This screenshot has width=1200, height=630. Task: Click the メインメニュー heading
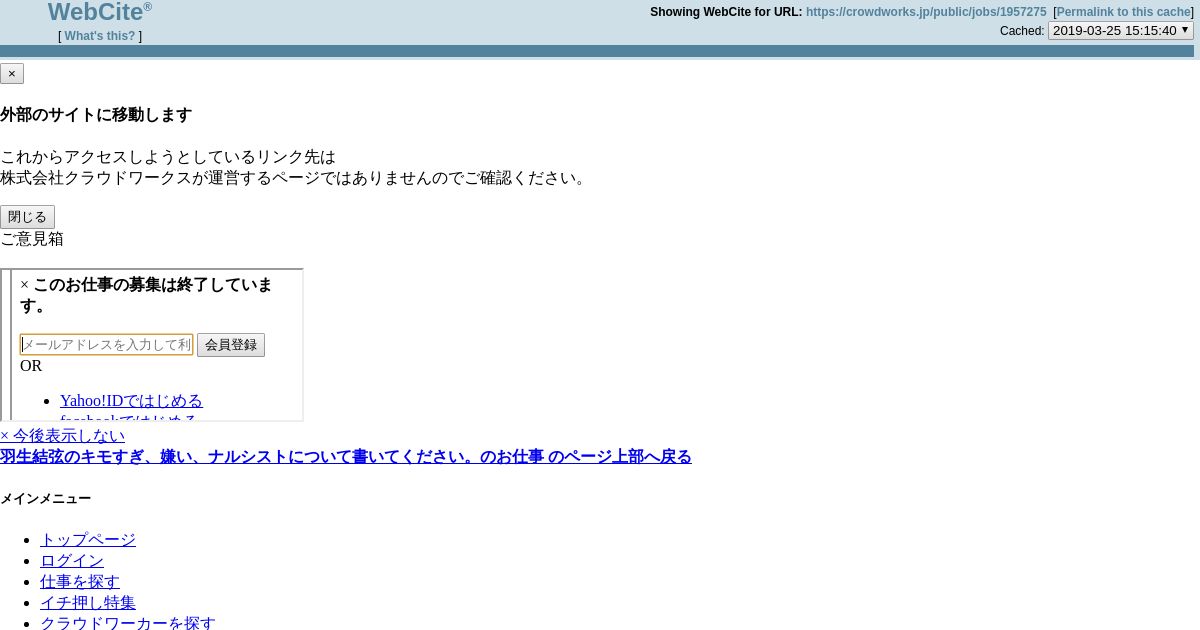(x=46, y=499)
